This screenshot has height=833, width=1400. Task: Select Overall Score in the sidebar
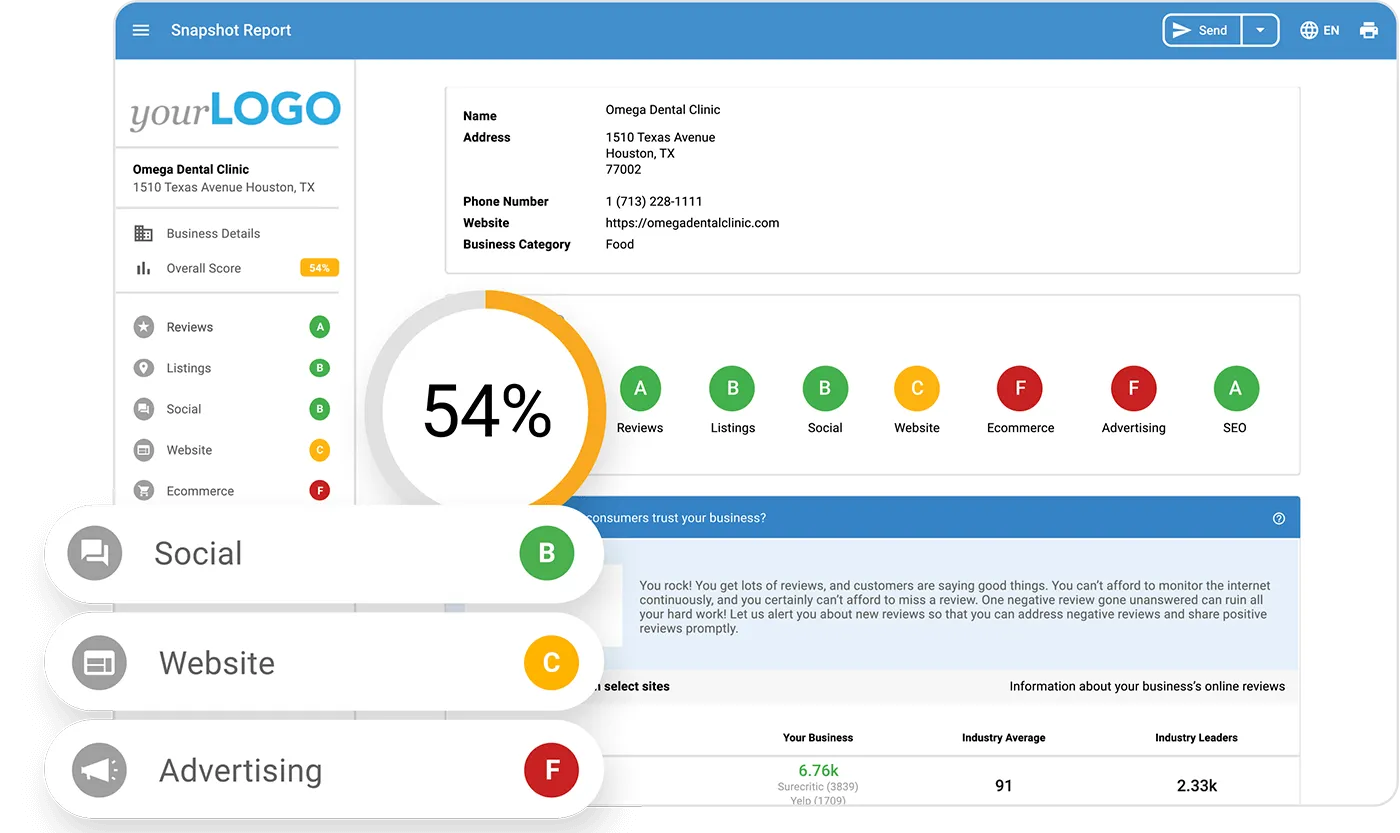tap(207, 268)
